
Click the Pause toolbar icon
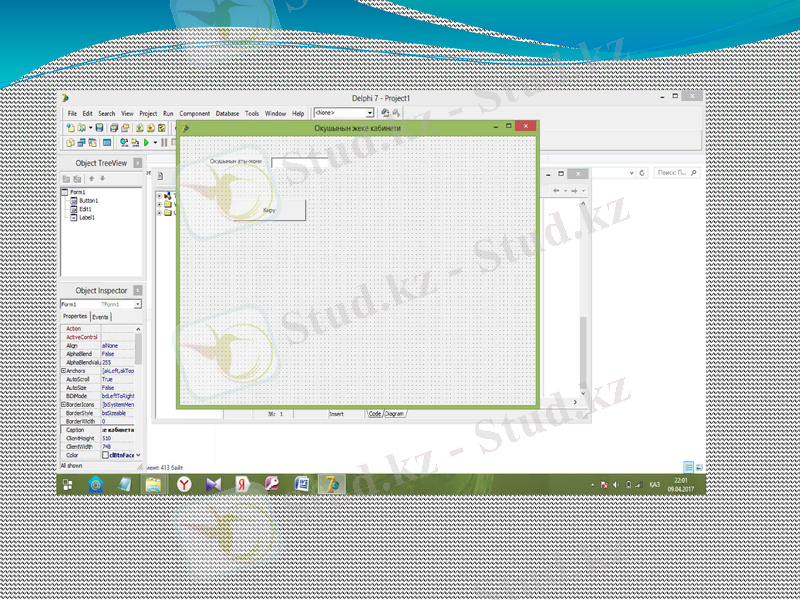[163, 143]
